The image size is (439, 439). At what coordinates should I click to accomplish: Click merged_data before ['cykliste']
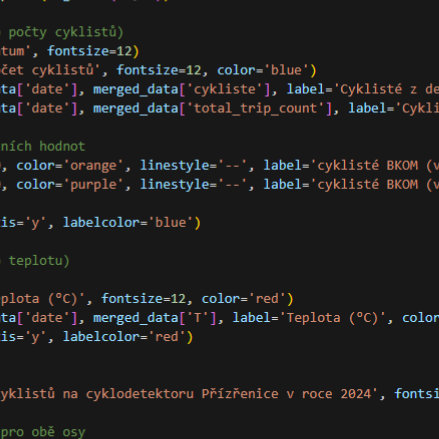click(136, 89)
